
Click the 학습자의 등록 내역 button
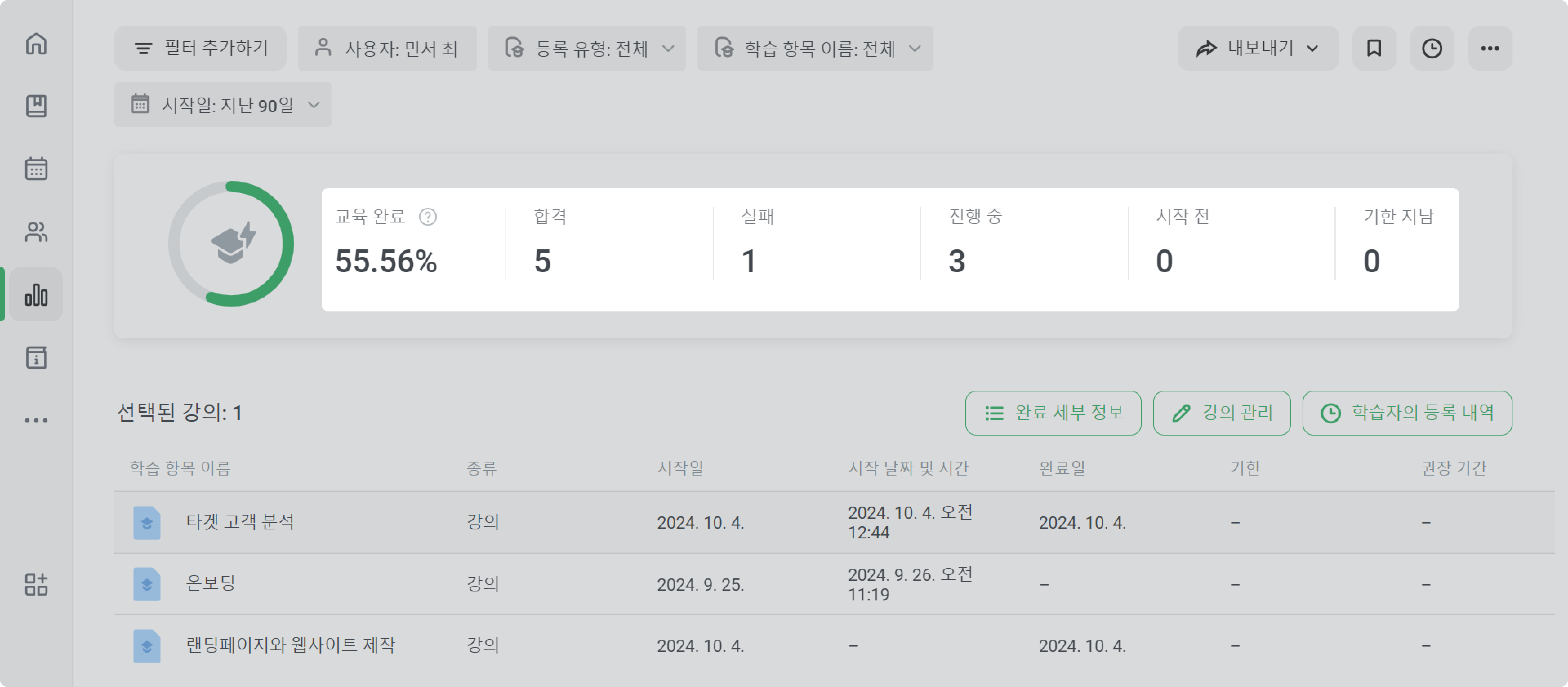pos(1407,412)
